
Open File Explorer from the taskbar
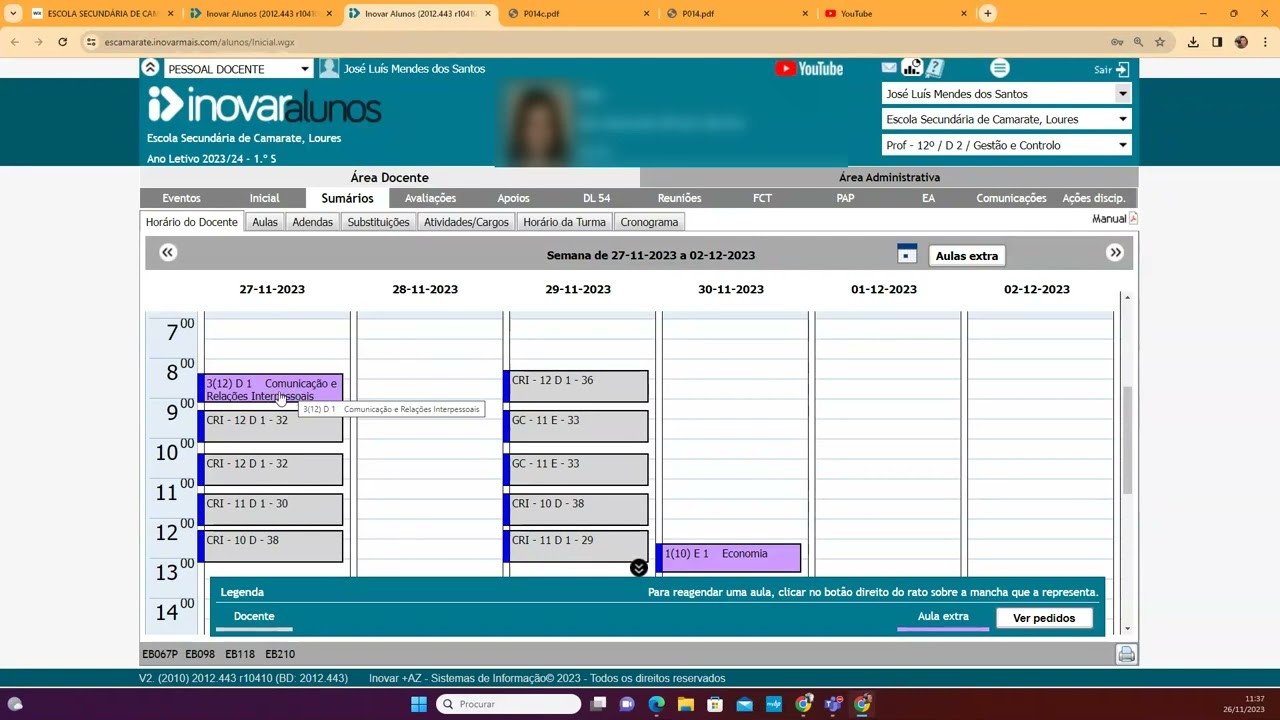686,704
